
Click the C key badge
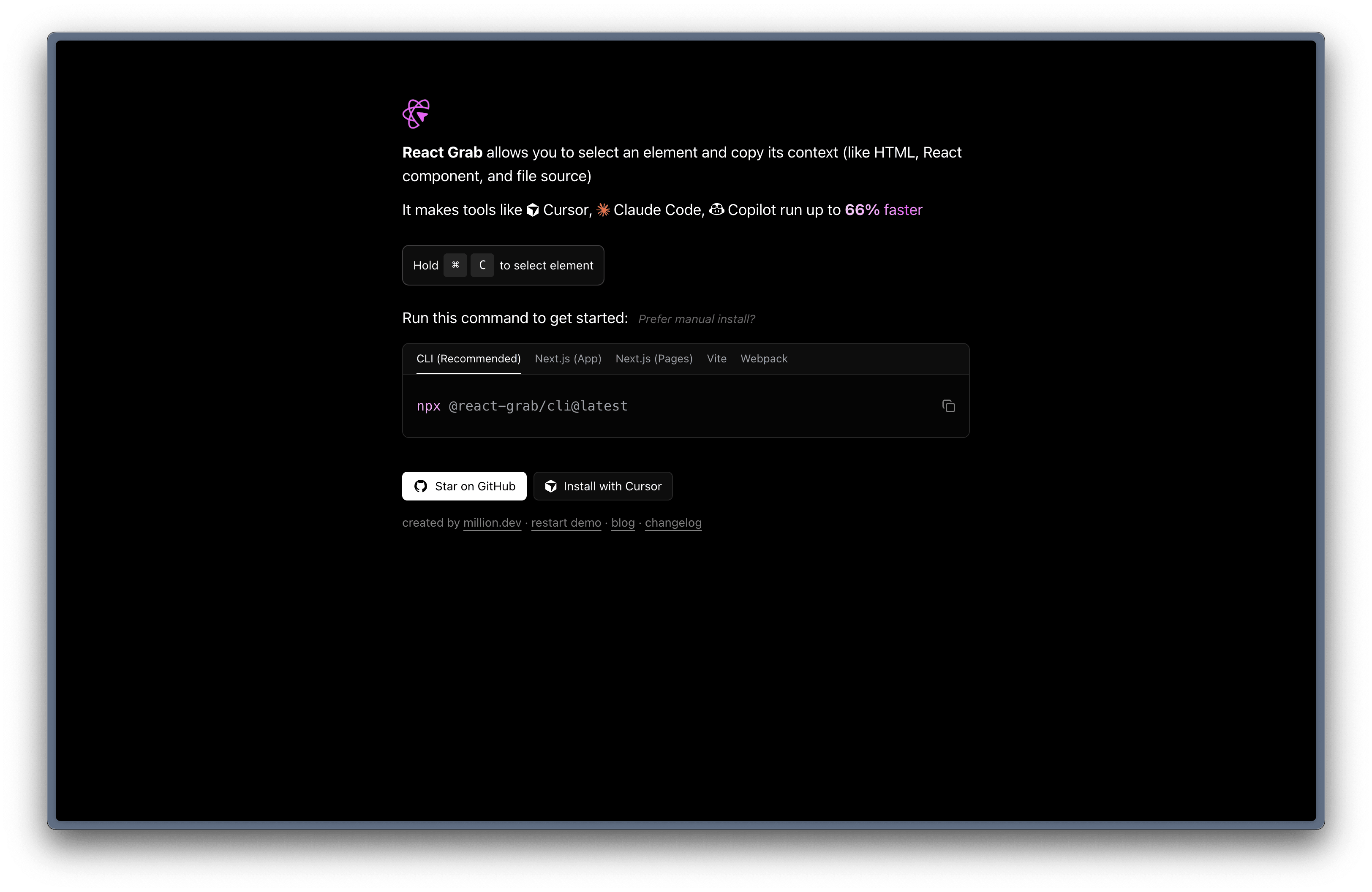tap(482, 265)
